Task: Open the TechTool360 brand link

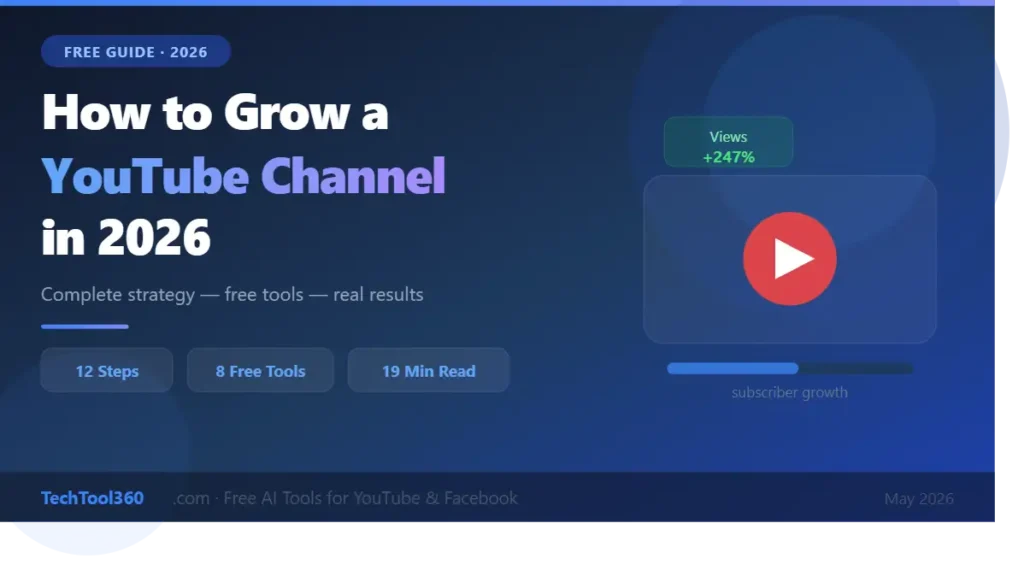Action: (x=92, y=498)
